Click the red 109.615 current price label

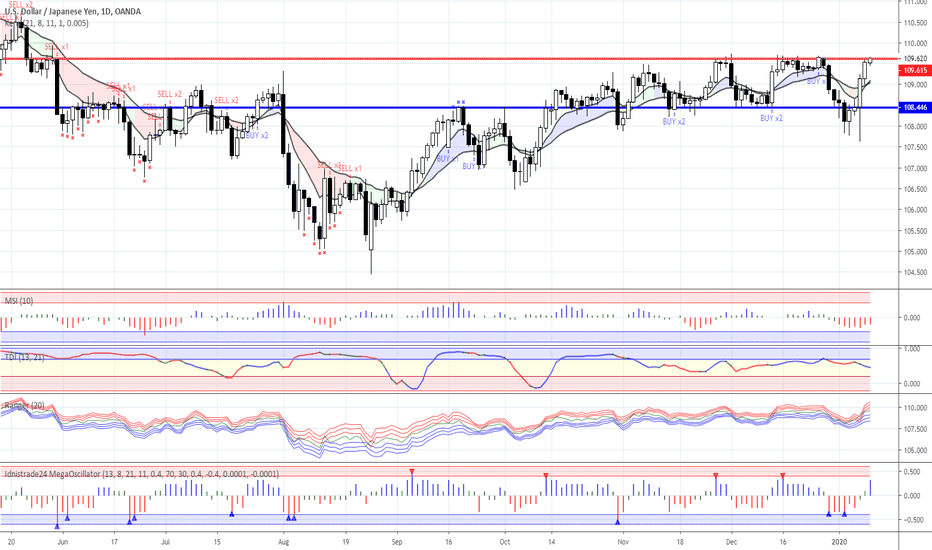914,71
